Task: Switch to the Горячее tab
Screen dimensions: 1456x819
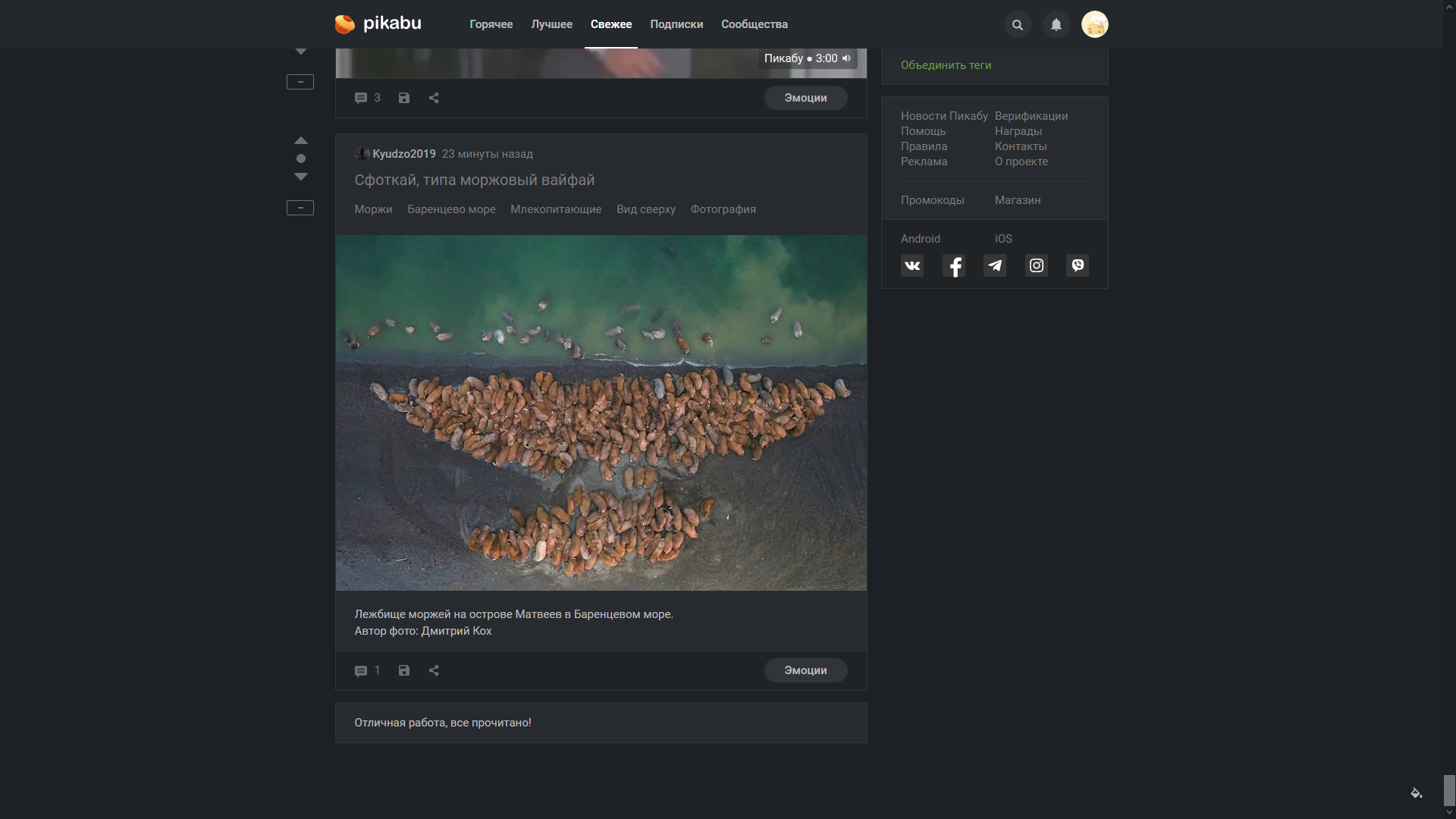Action: click(x=491, y=24)
